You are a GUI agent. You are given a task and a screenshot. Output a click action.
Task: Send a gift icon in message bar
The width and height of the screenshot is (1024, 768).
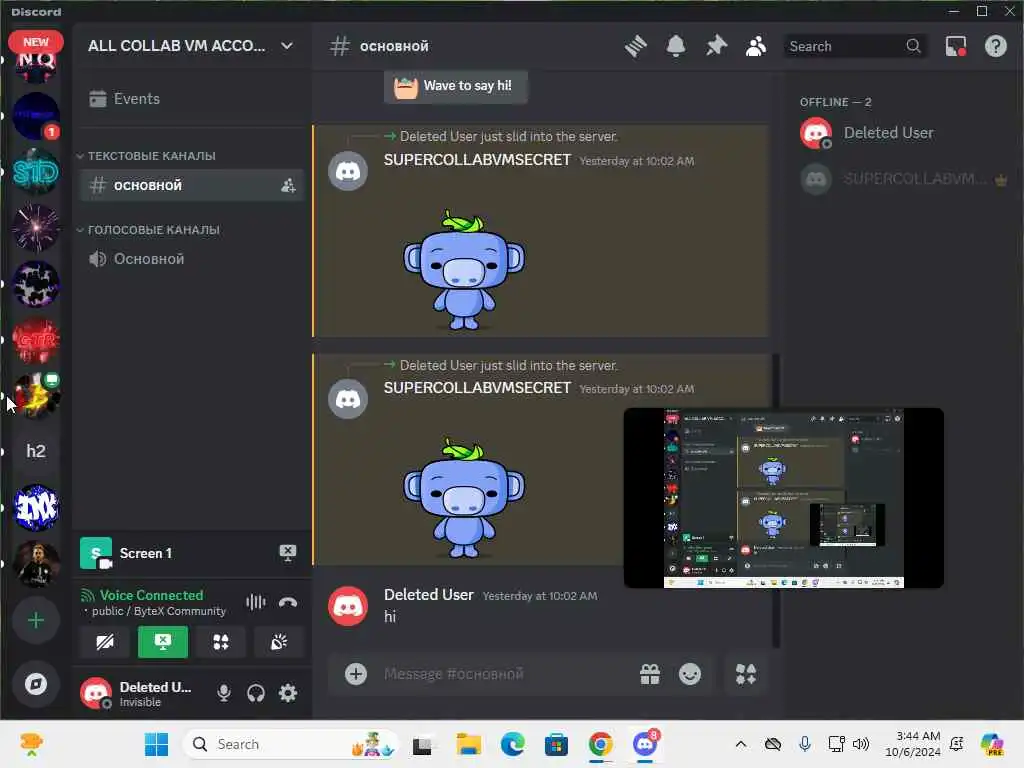click(x=650, y=674)
